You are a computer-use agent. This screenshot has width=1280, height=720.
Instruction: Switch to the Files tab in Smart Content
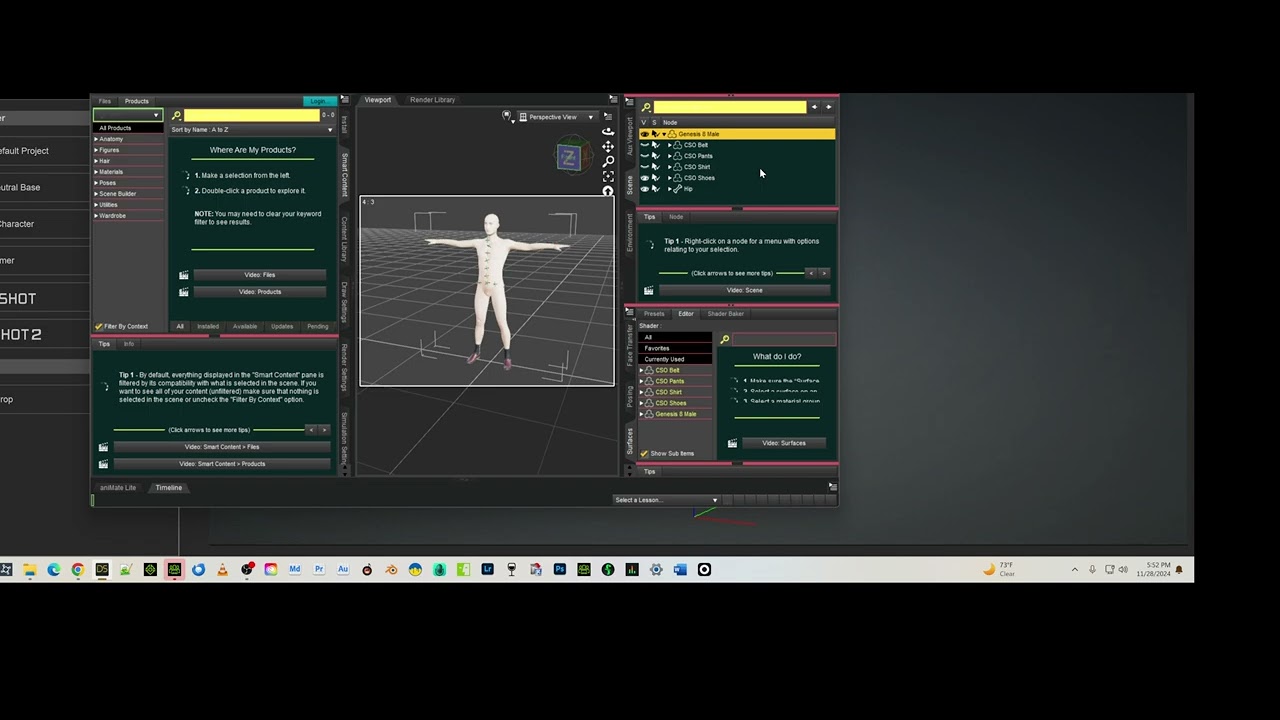click(105, 101)
